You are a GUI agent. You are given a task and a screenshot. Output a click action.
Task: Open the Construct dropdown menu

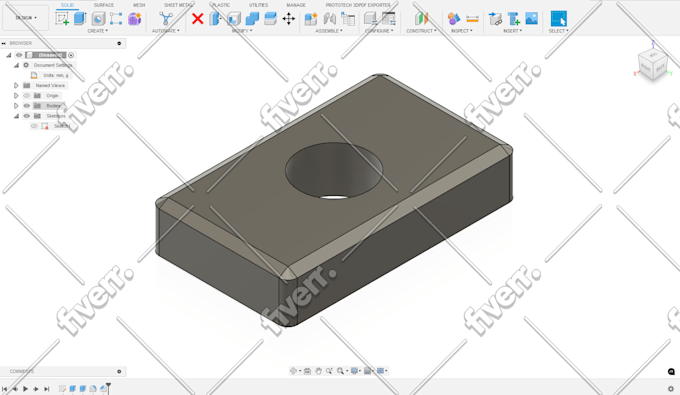(421, 31)
